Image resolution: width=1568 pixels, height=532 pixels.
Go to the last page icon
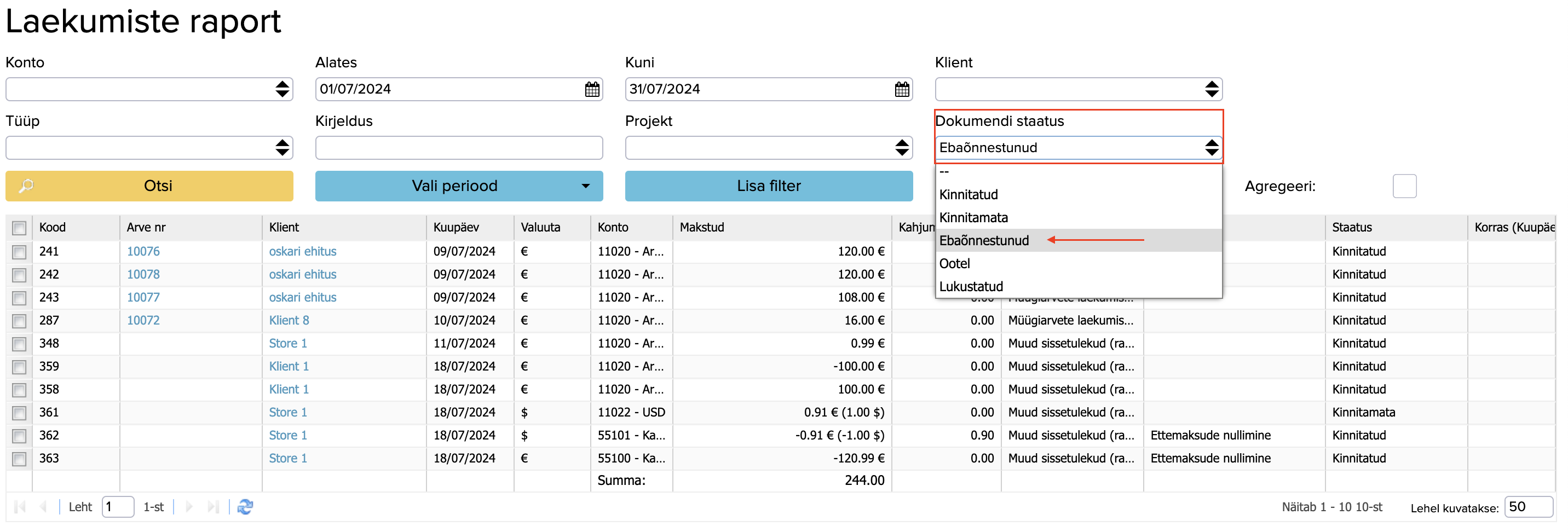[x=212, y=506]
